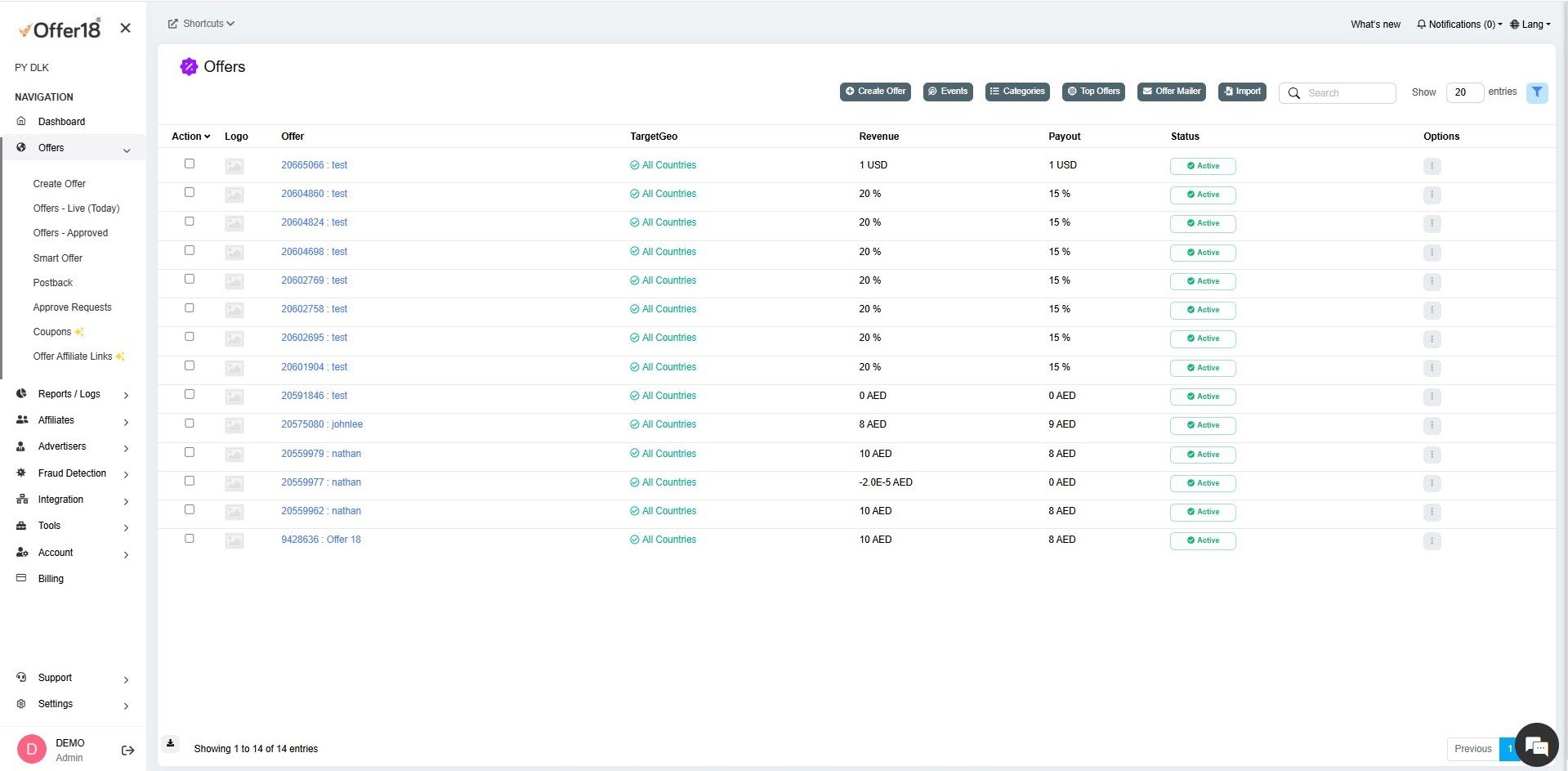The image size is (1568, 771).
Task: Select checkbox for offer 20665066
Action: (190, 164)
